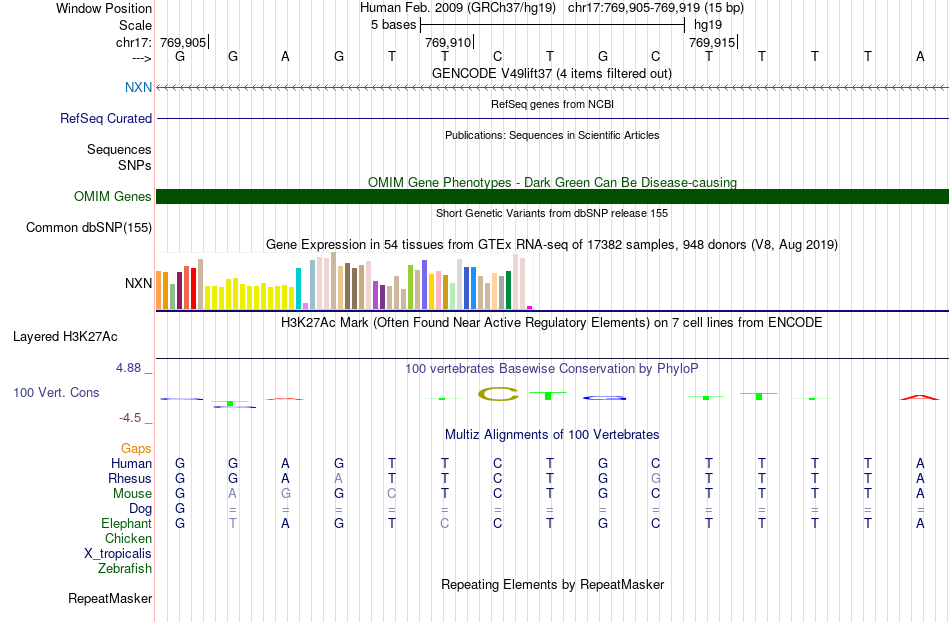This screenshot has width=950, height=622.
Task: Click the Gene Expression in 54 tissues title
Action: [552, 245]
